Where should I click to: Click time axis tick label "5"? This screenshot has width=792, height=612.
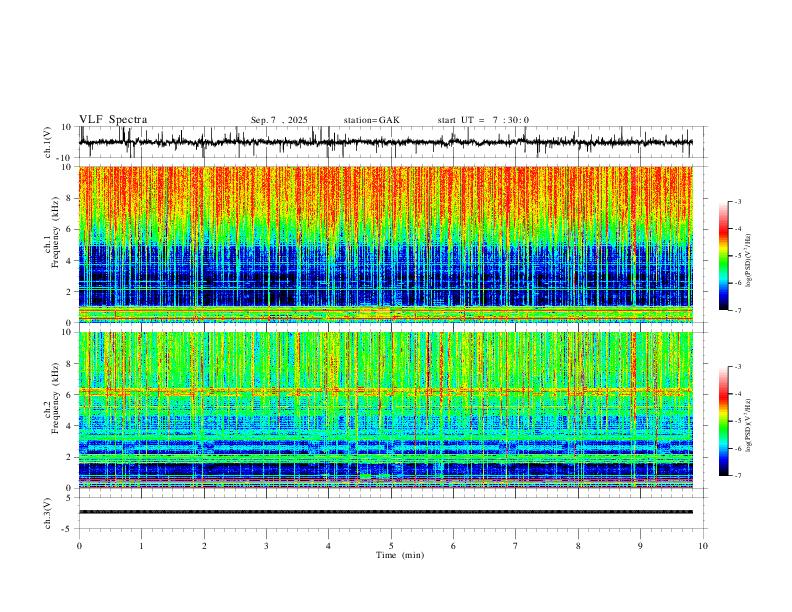[x=391, y=546]
